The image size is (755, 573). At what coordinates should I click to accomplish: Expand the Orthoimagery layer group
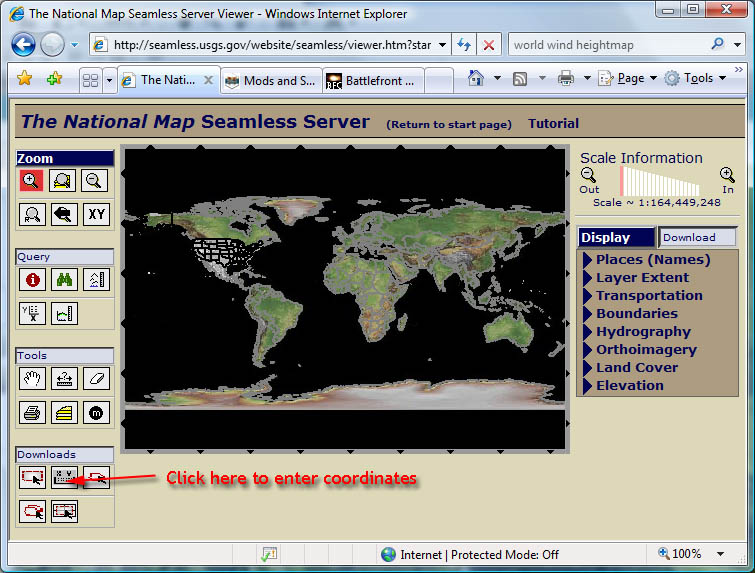click(x=587, y=350)
